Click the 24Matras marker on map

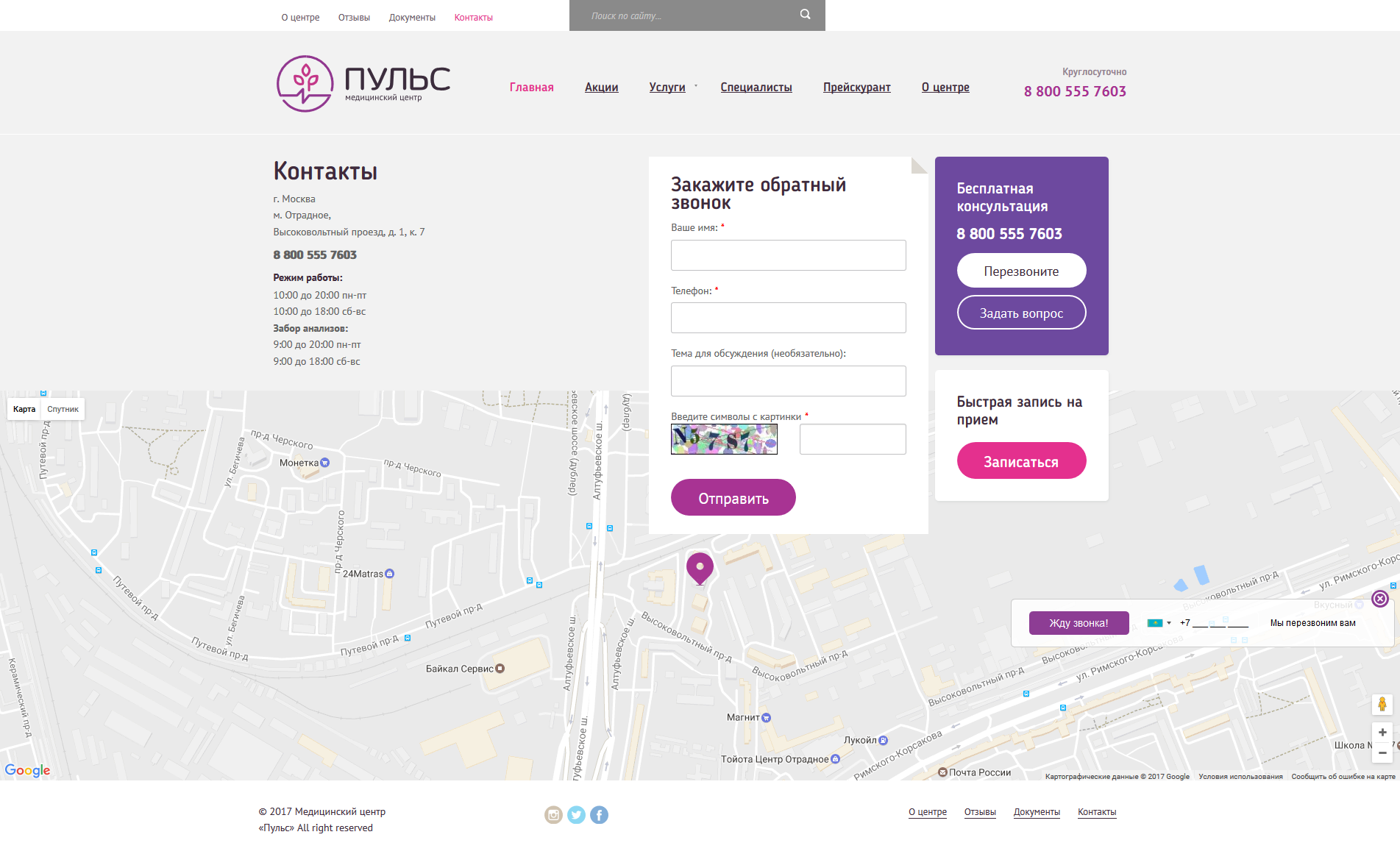click(390, 574)
